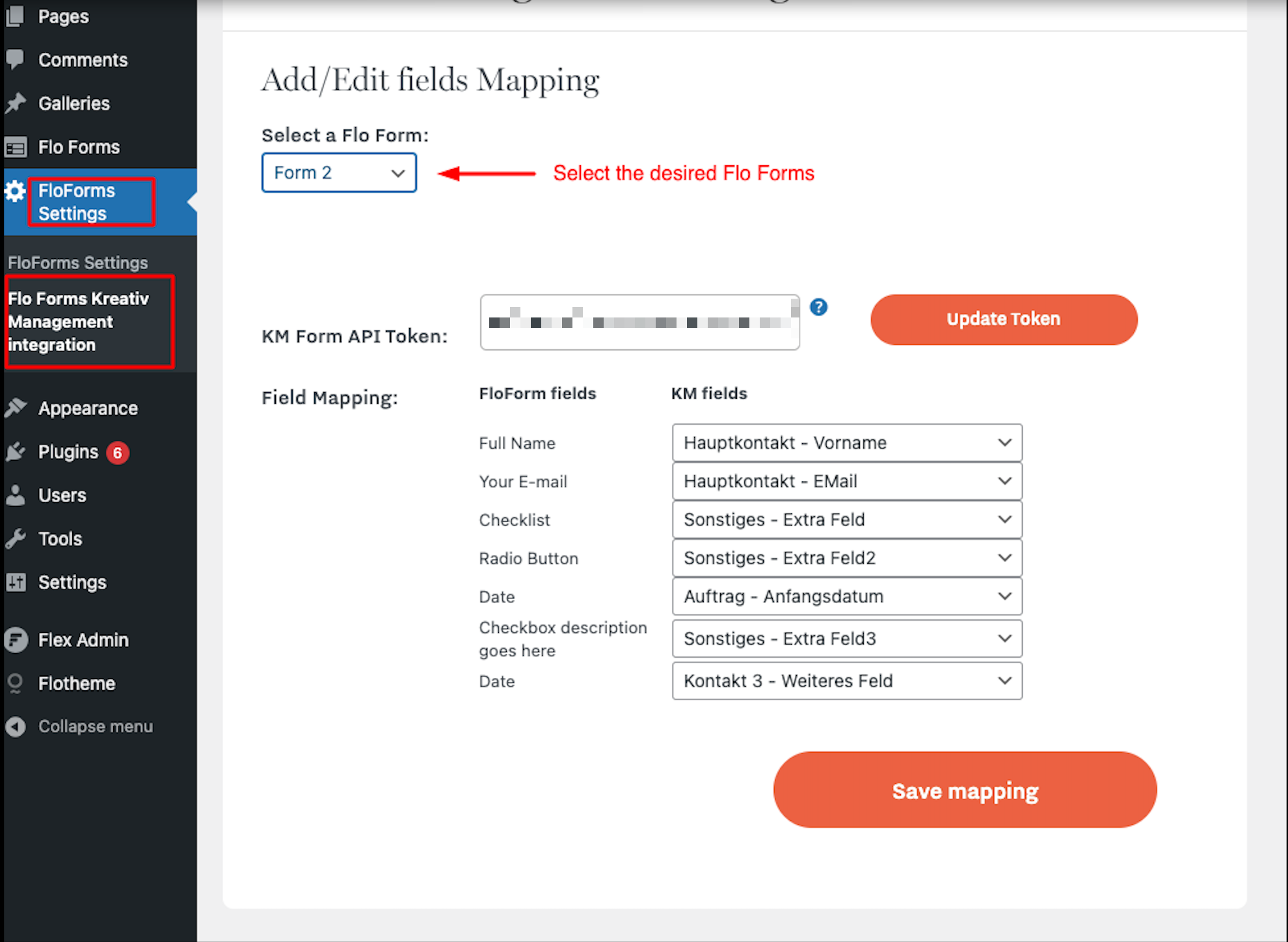Open the Your E-mail mapping dropdown
Image resolution: width=1288 pixels, height=942 pixels.
[846, 481]
